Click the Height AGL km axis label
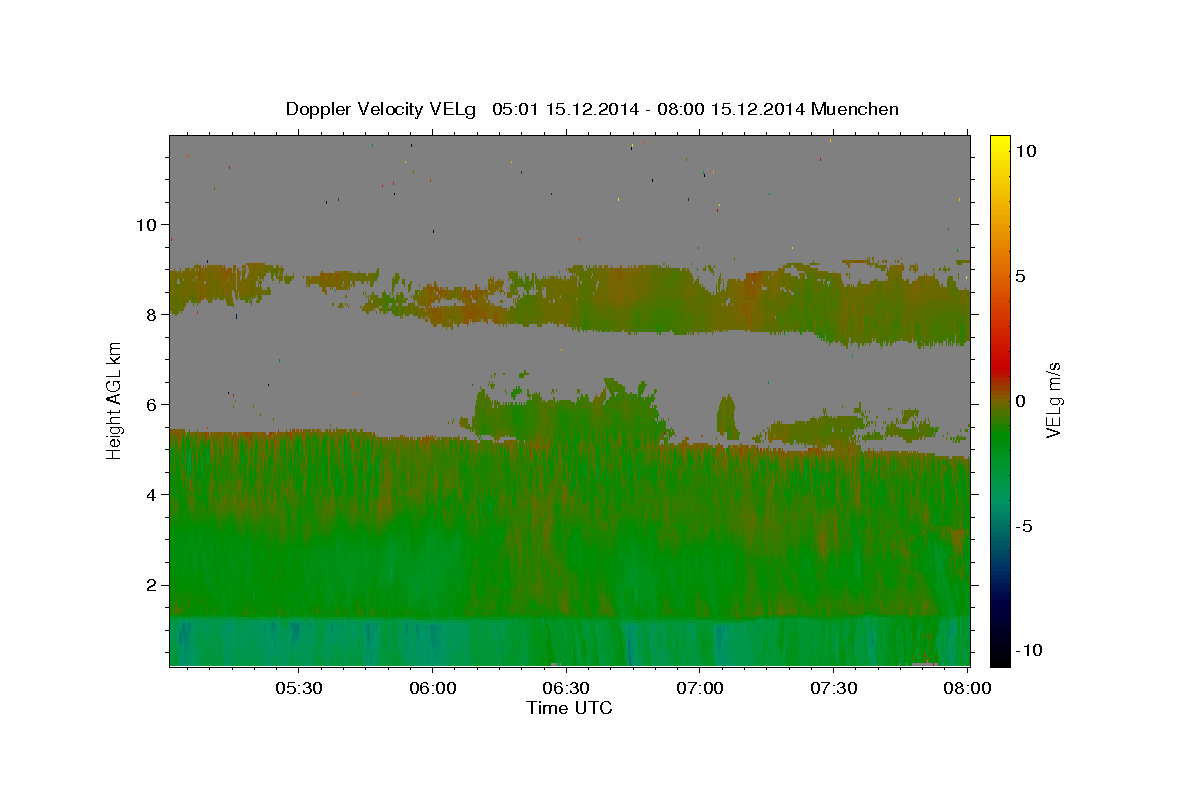This screenshot has height=800, width=1200. point(115,400)
